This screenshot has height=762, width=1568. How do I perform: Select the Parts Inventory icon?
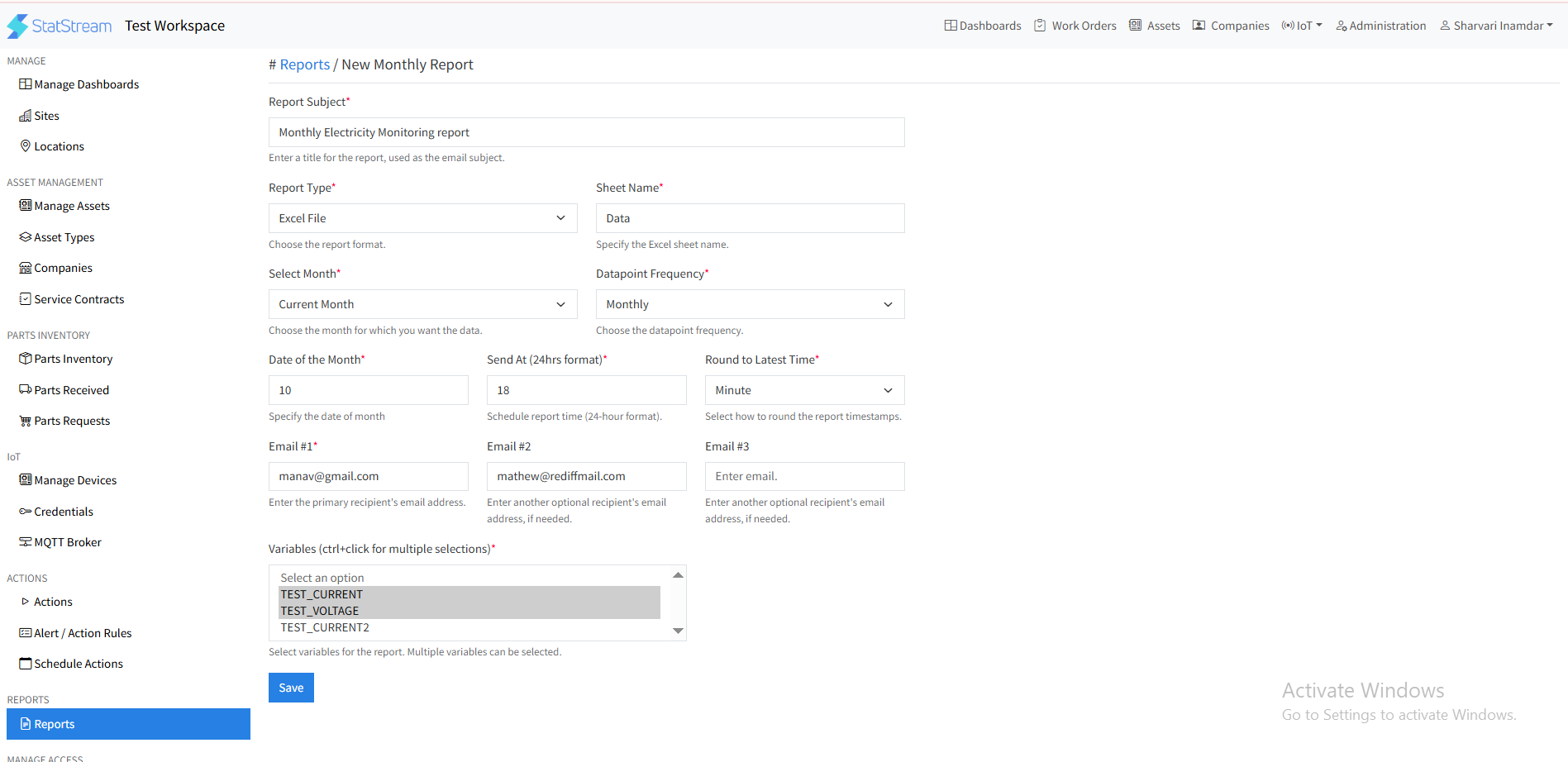tap(26, 358)
